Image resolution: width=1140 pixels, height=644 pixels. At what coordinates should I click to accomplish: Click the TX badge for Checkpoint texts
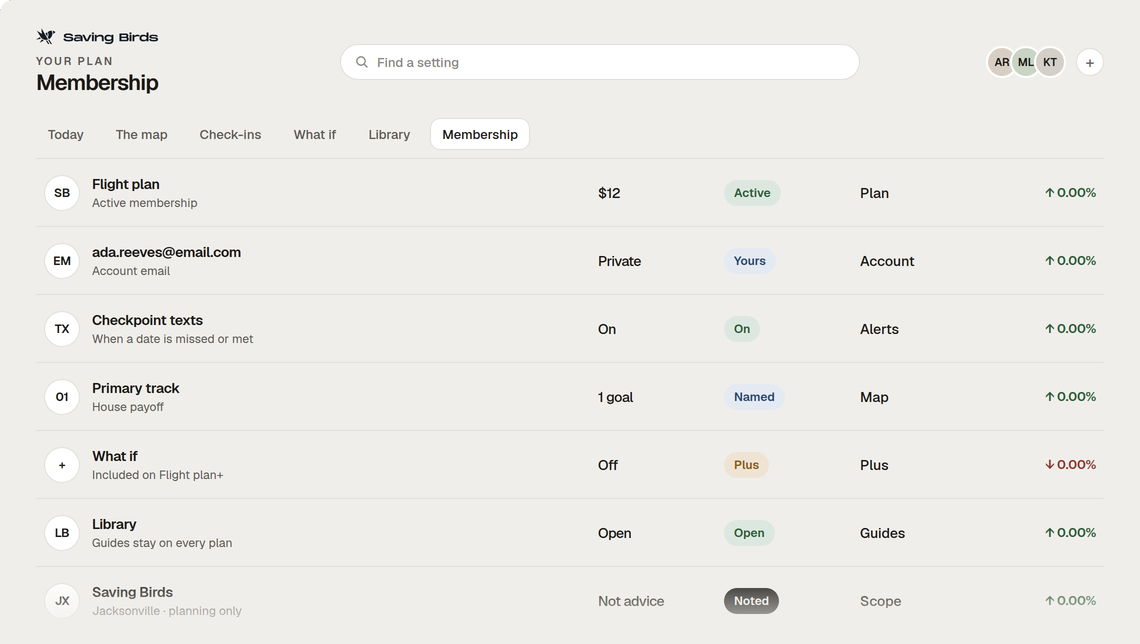(62, 329)
